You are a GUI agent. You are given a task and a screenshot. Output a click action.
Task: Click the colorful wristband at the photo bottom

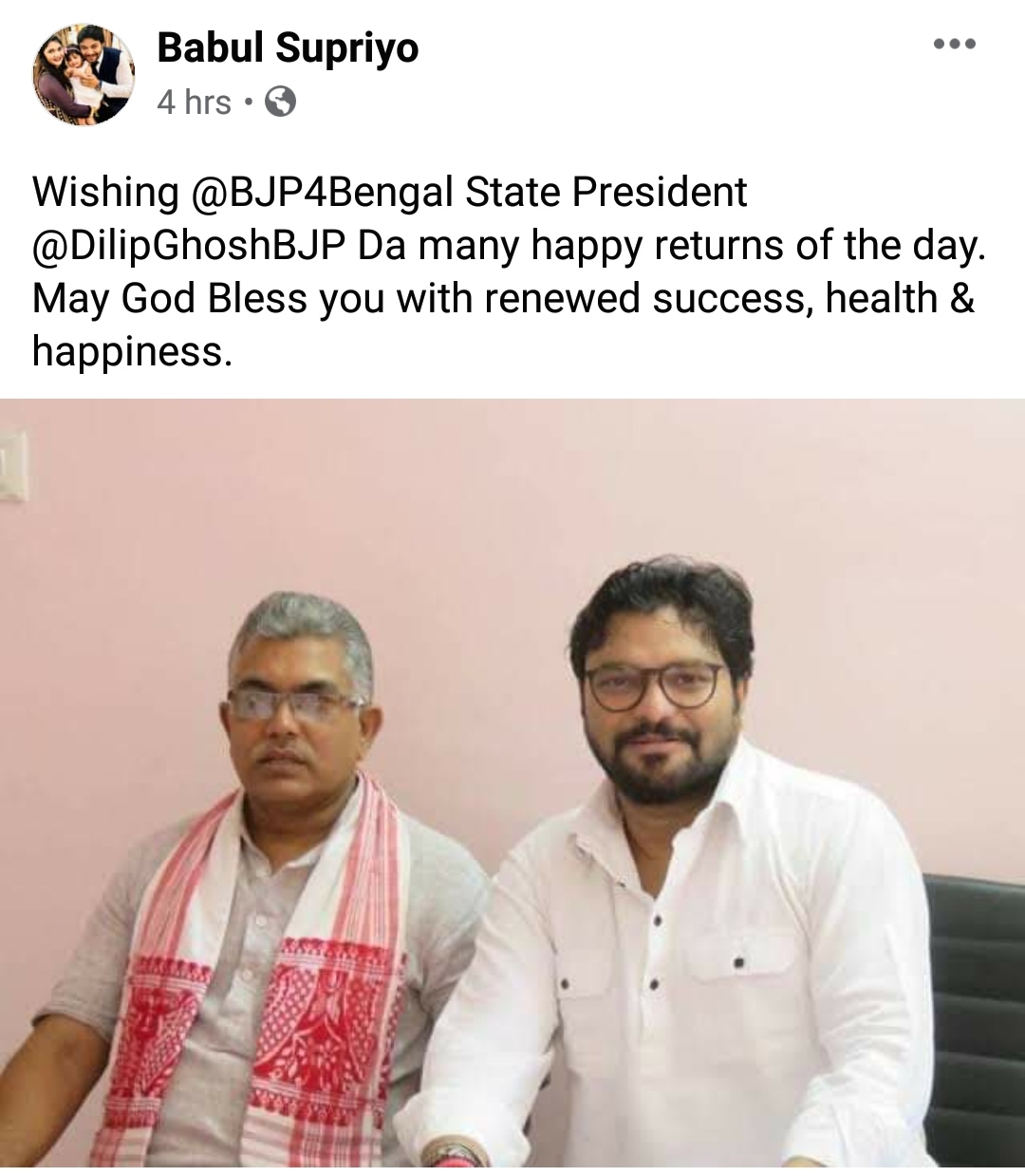(456, 1156)
